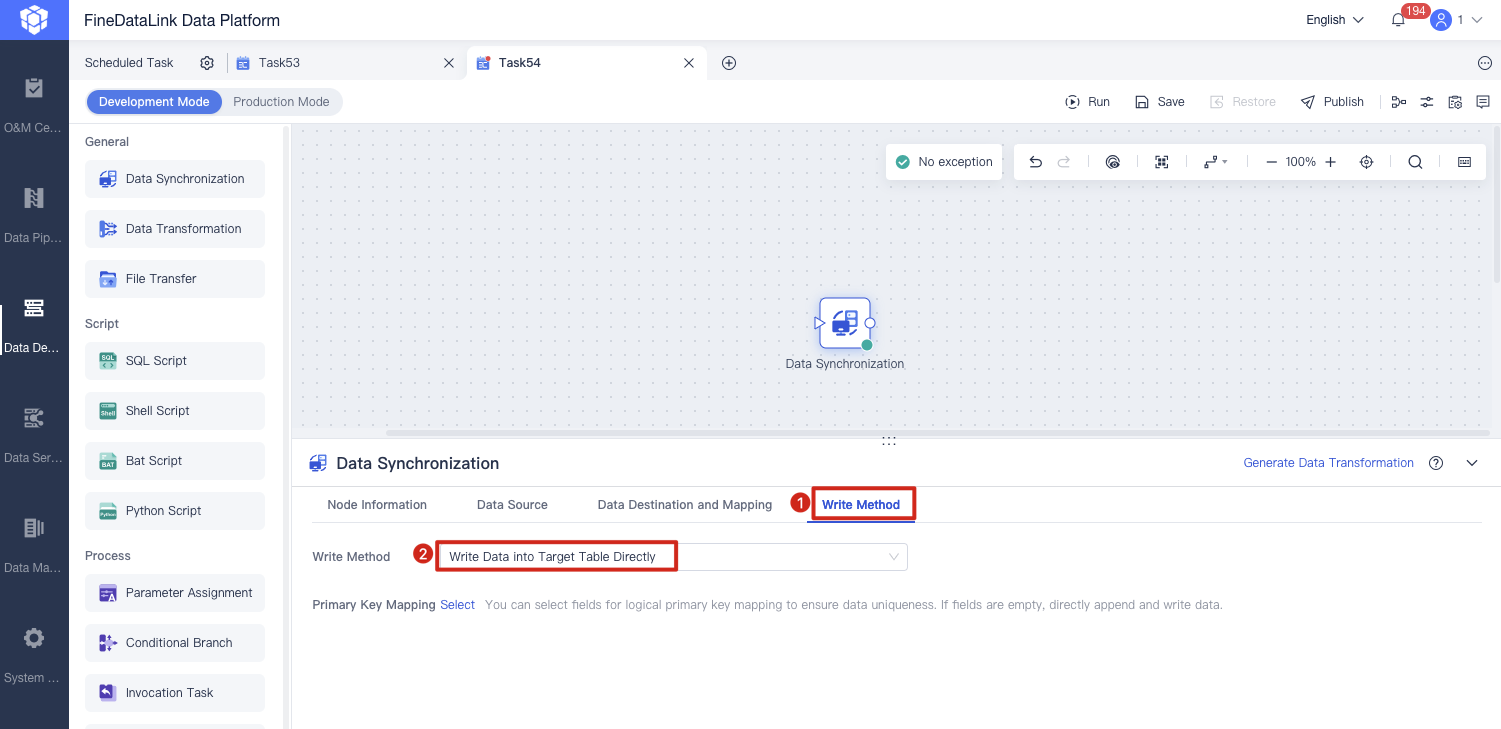This screenshot has width=1501, height=729.
Task: Open the help question mark icon
Action: (1436, 463)
